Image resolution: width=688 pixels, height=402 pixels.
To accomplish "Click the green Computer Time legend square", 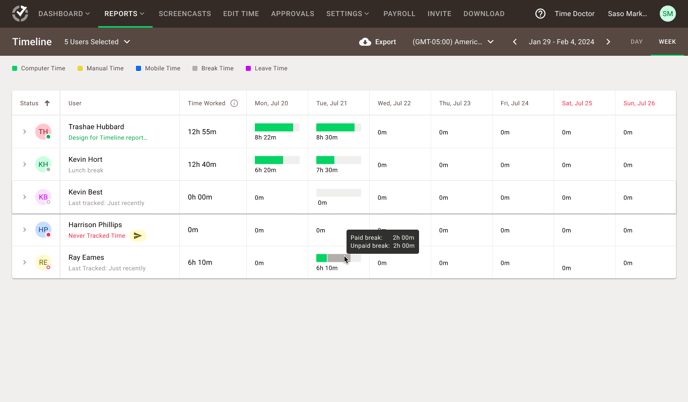I will click(14, 68).
